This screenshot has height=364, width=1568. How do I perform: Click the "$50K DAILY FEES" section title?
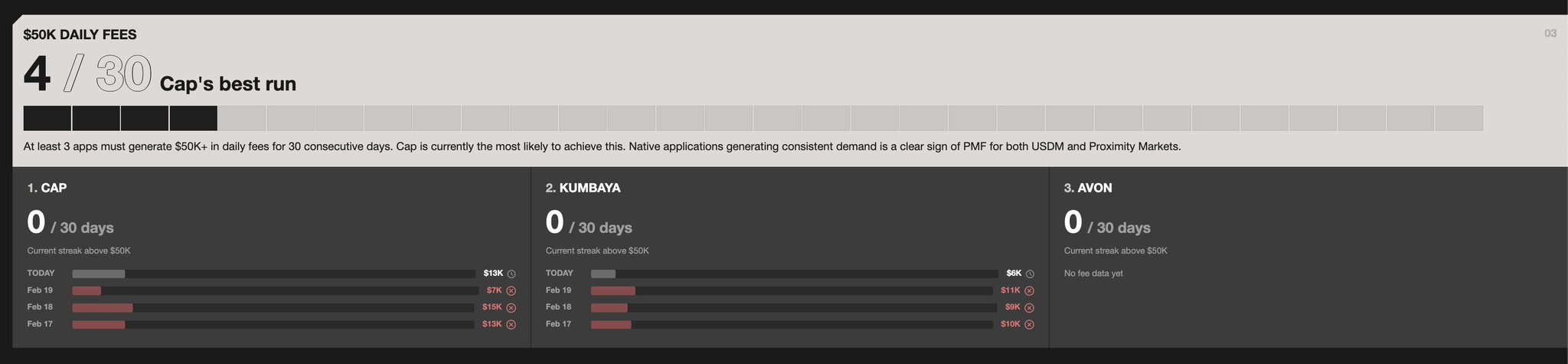click(x=80, y=34)
